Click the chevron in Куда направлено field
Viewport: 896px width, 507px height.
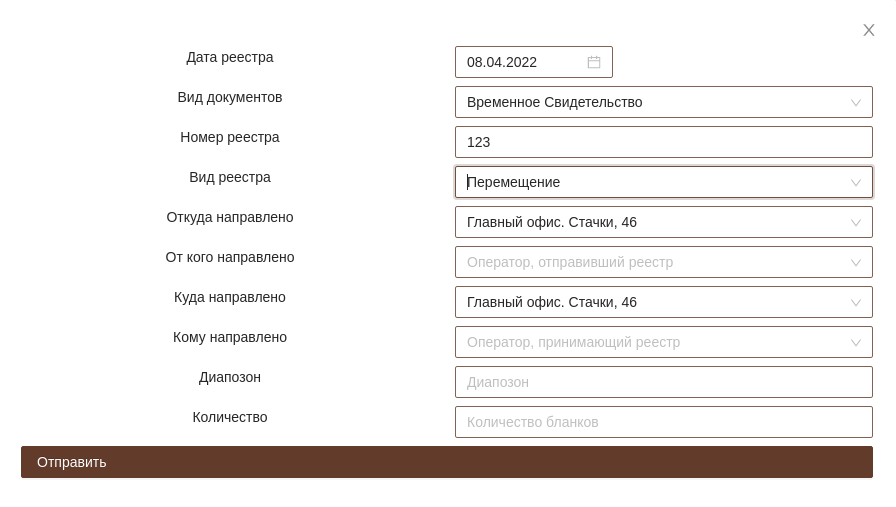click(x=856, y=302)
